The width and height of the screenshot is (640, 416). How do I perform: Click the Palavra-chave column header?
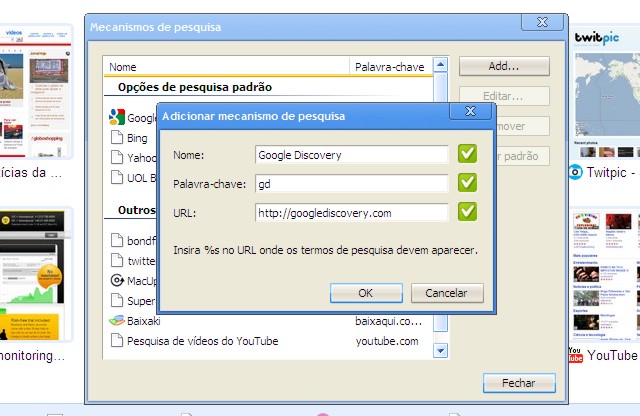coord(391,67)
